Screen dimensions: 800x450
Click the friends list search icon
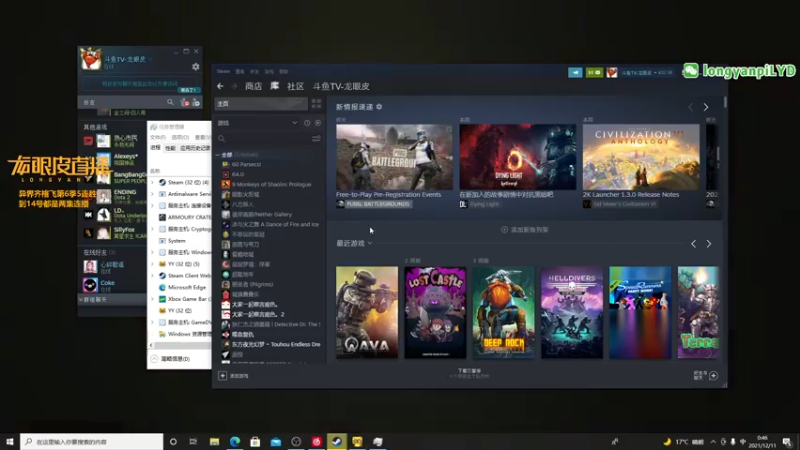pyautogui.click(x=170, y=103)
